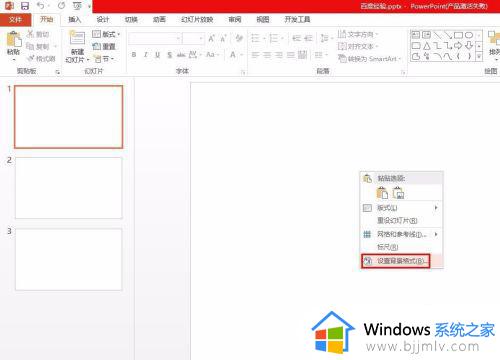Click the rectangle shape icon in the shapes gallery
Screen dimensions: 500x360
click(458, 35)
